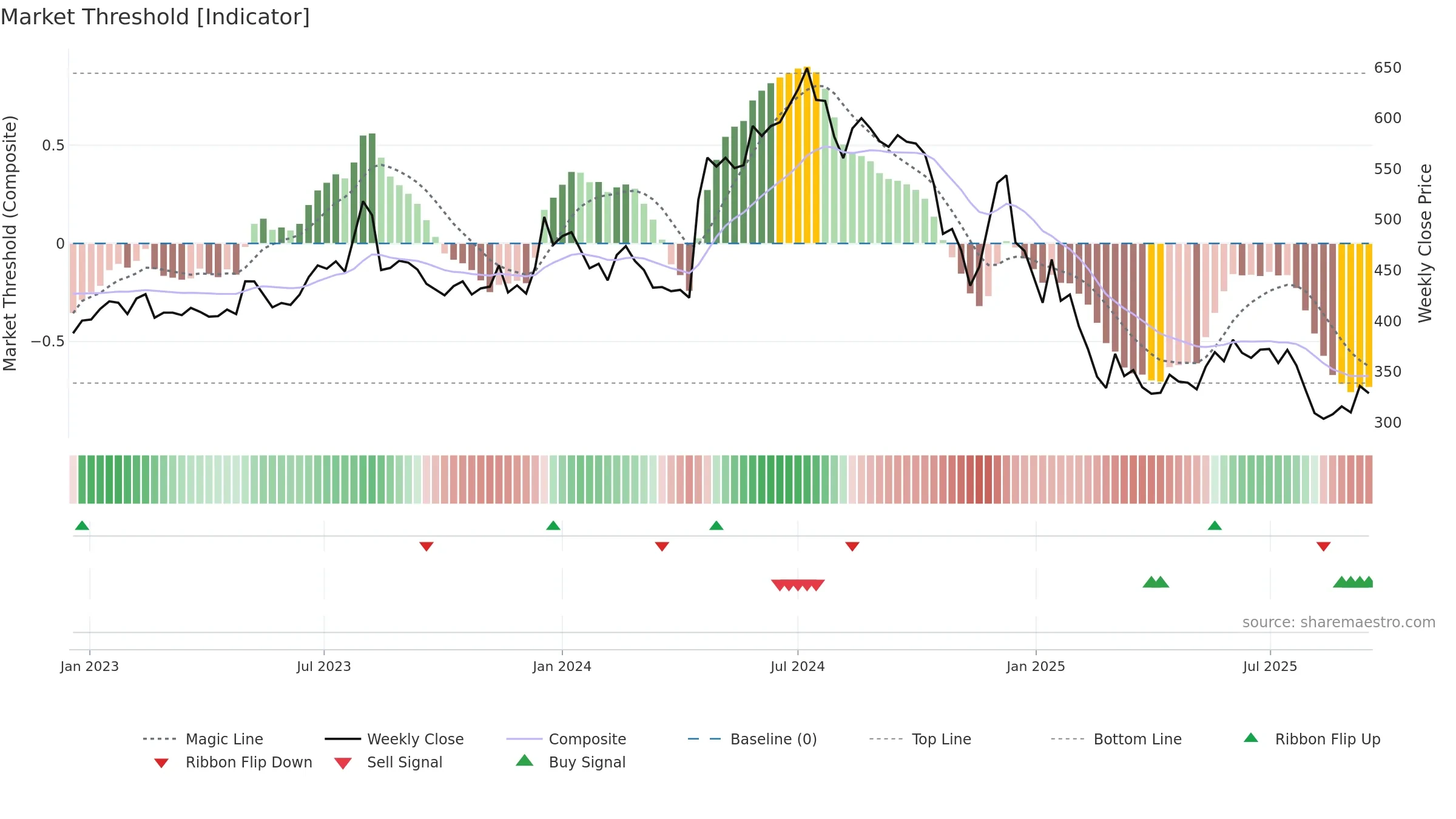The image size is (1456, 819).
Task: Click the ribbon flip up marker near Jan 2023
Action: 82,525
